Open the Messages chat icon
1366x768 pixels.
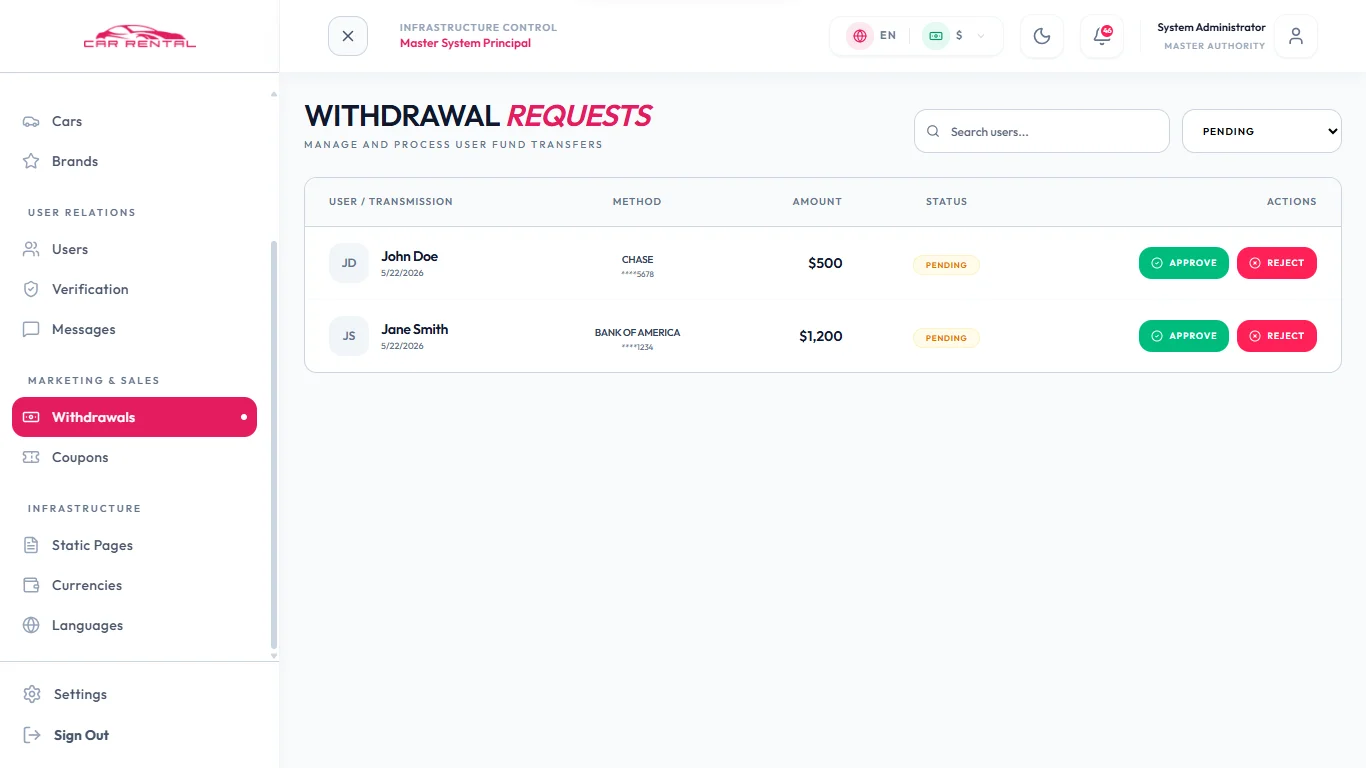(x=31, y=329)
